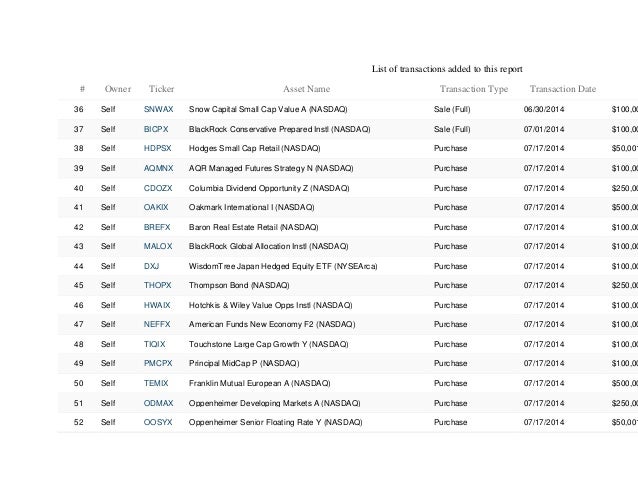Click 'Self' owner in row 41
Image resolution: width=638 pixels, height=493 pixels.
(x=108, y=207)
